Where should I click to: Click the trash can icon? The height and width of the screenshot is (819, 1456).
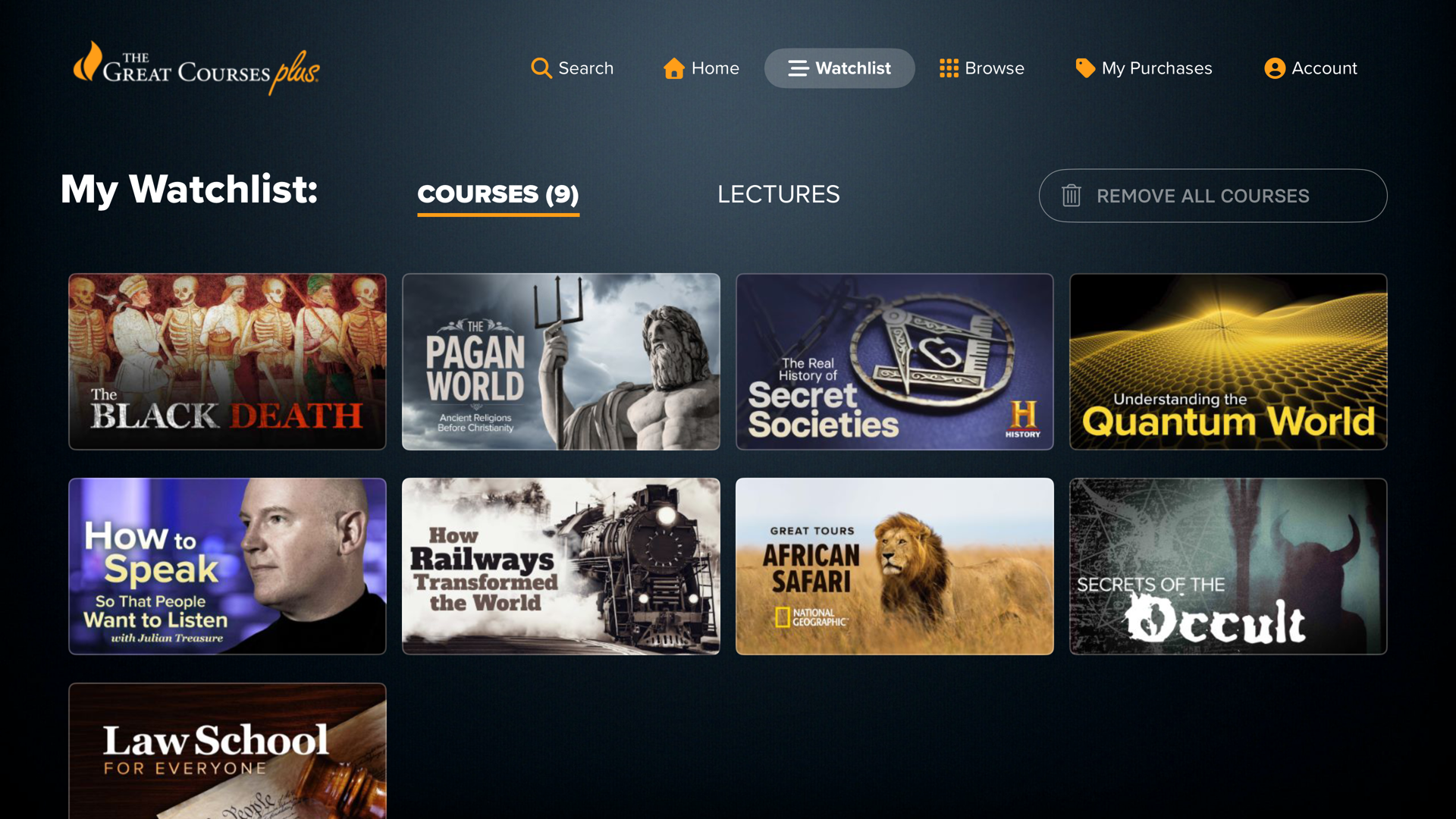tap(1071, 196)
